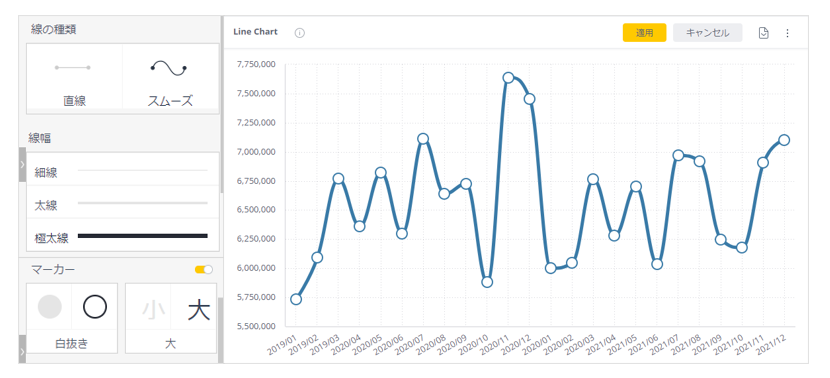Click the data point above 2021/07

(x=678, y=155)
